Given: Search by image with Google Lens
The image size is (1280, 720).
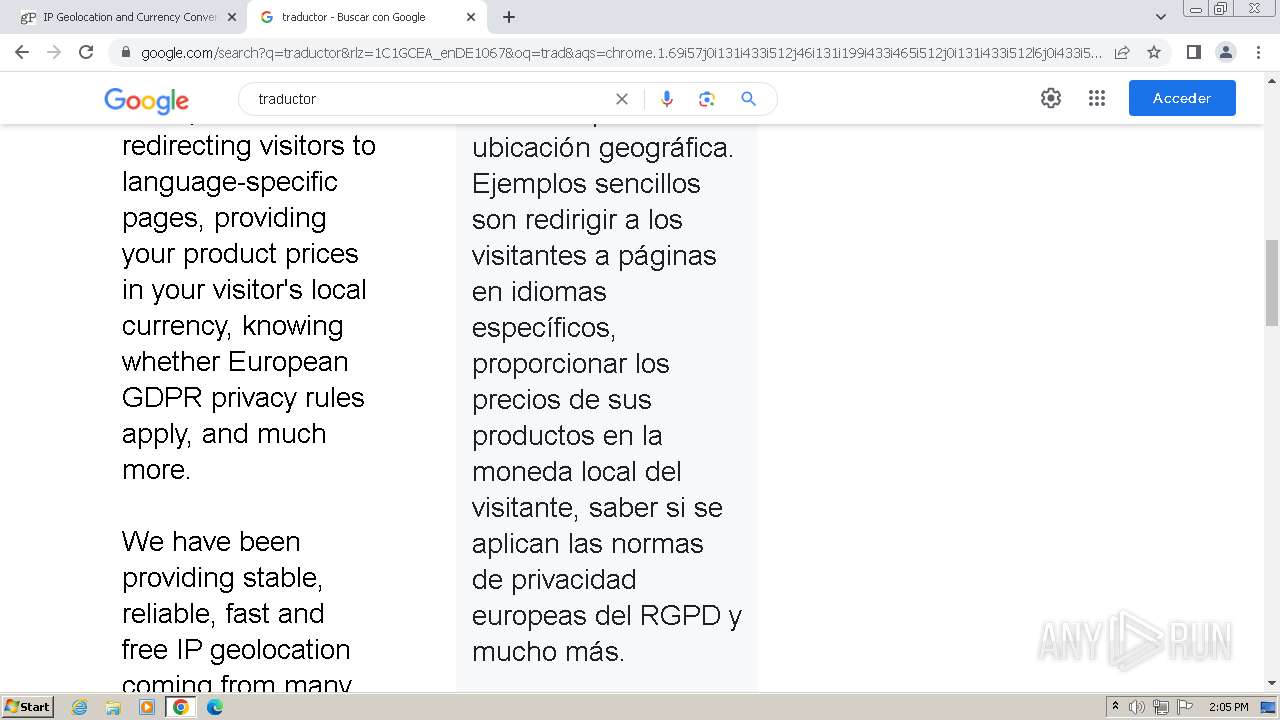Looking at the screenshot, I should 707,99.
